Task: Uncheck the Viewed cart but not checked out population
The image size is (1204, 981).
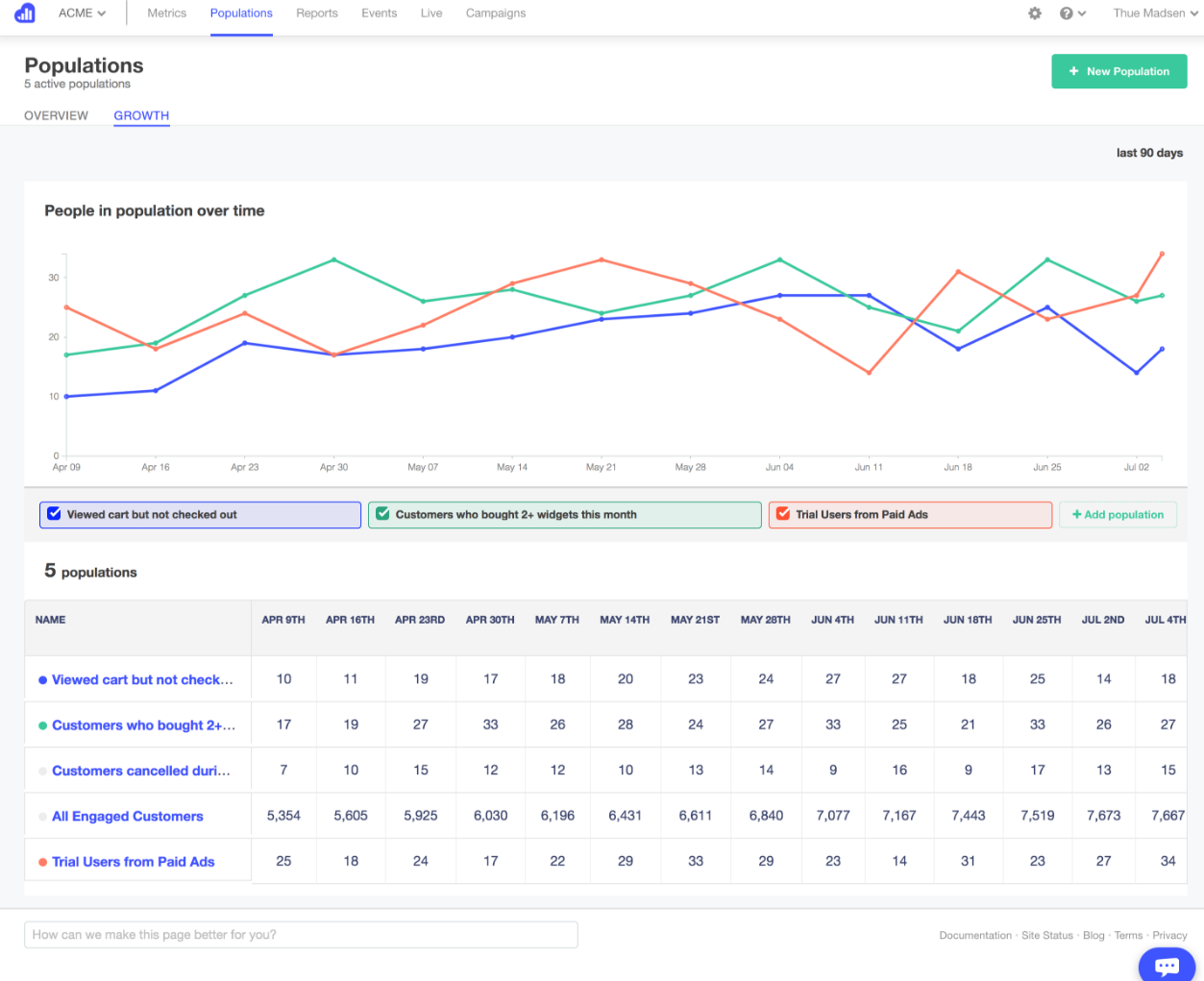Action: tap(54, 513)
